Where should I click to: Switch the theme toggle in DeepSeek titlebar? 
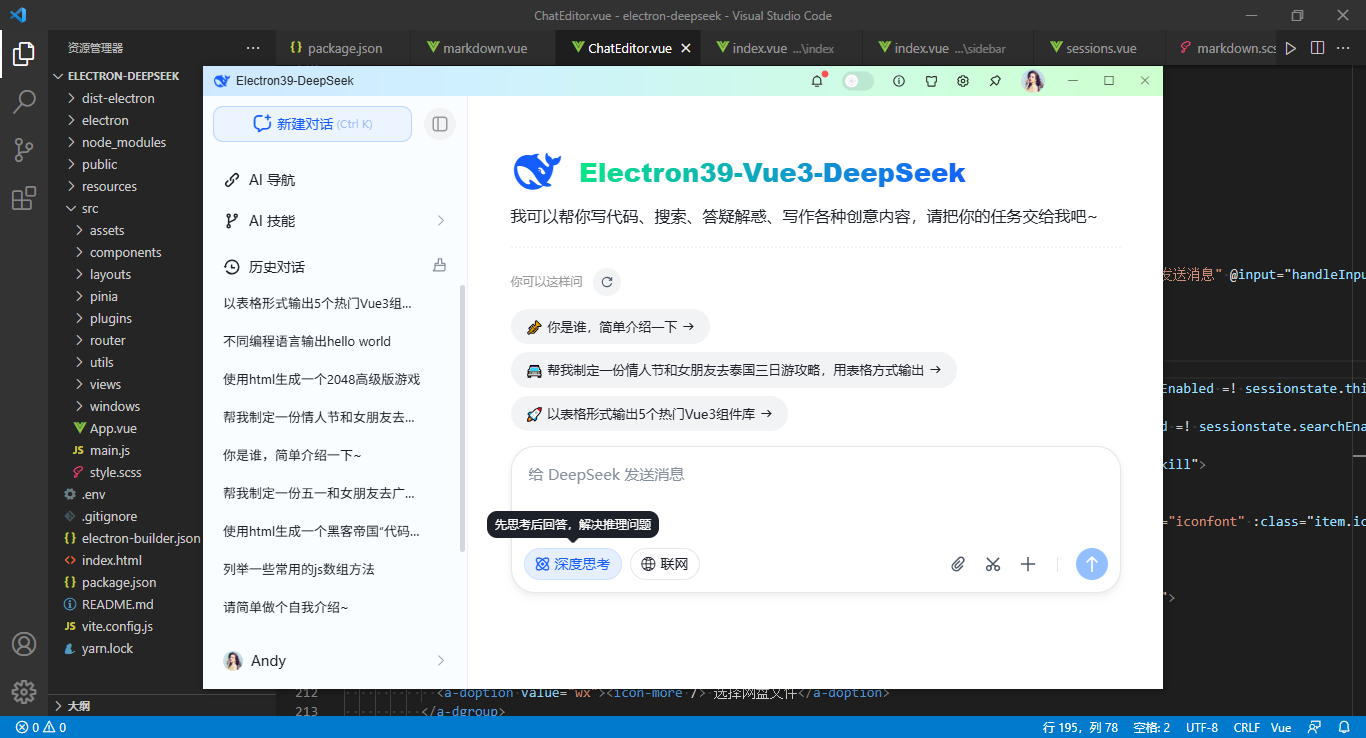pyautogui.click(x=858, y=81)
